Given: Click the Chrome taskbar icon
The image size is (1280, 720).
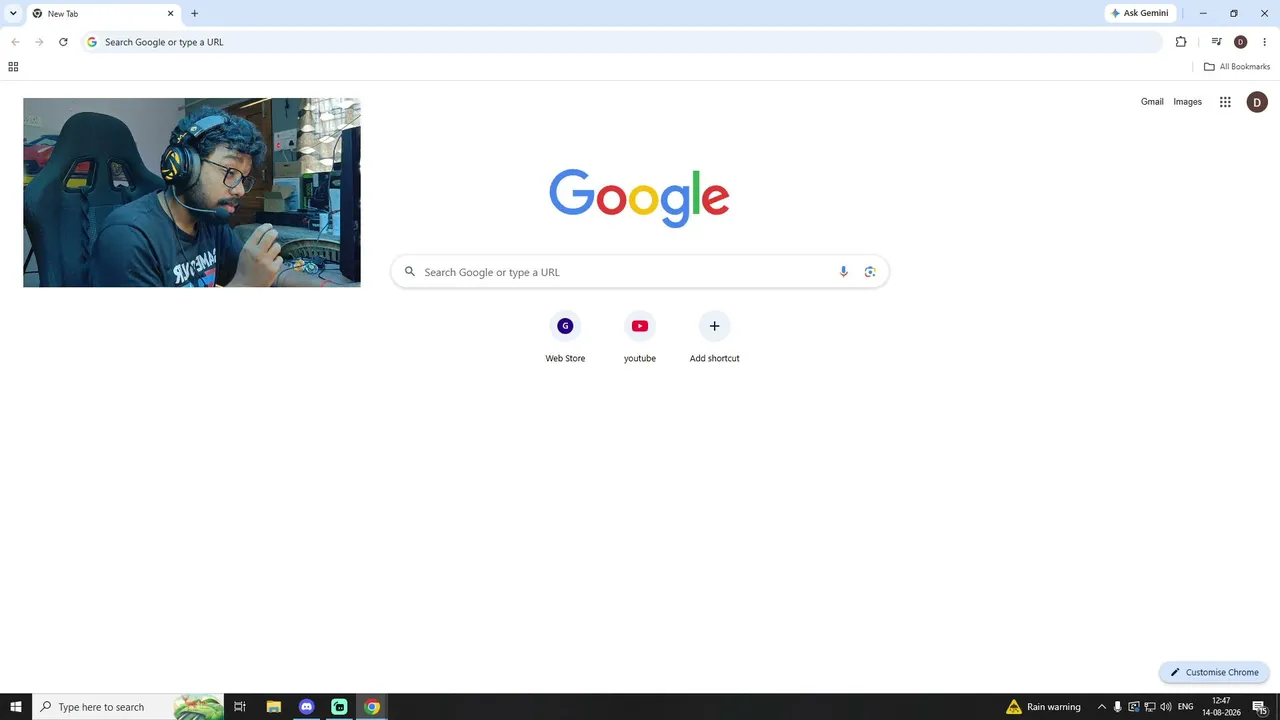Looking at the screenshot, I should 372,707.
